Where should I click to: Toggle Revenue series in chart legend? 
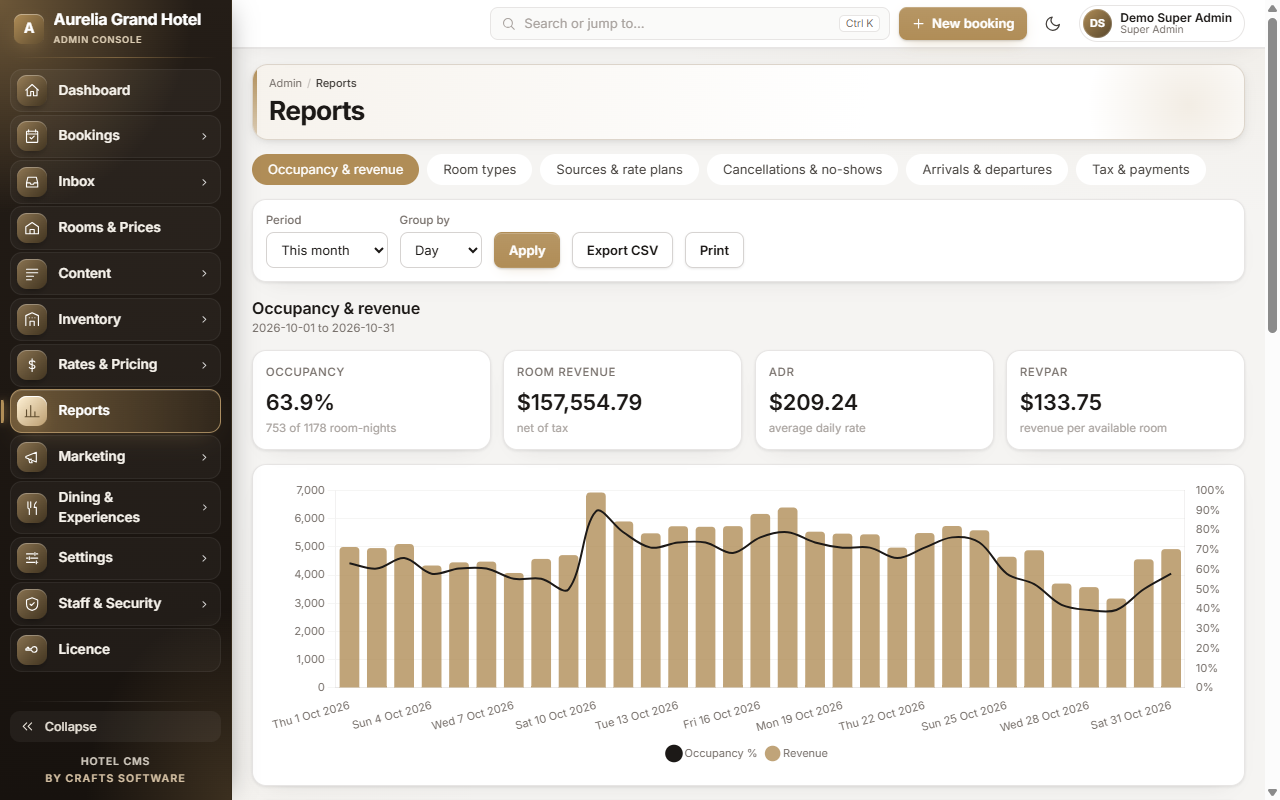(796, 753)
